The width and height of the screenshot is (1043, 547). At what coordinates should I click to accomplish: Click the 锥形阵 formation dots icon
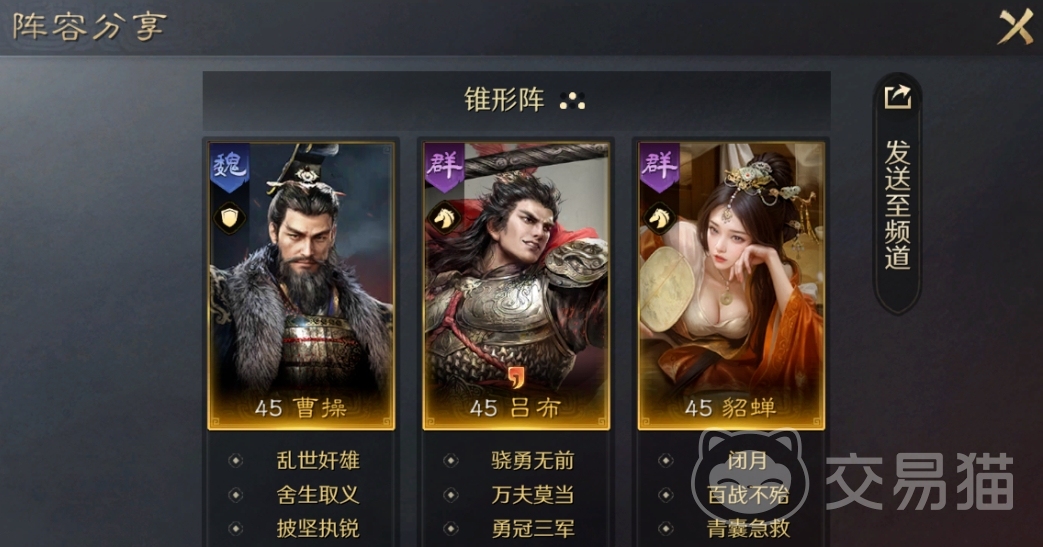click(x=572, y=101)
